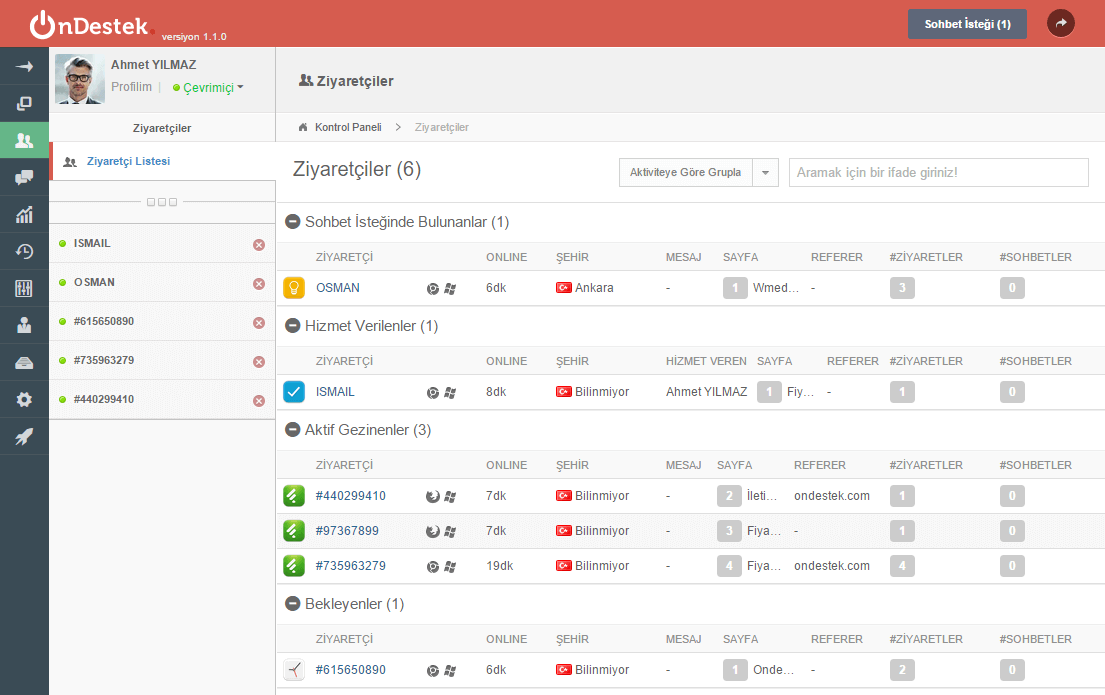Image resolution: width=1105 pixels, height=695 pixels.
Task: Open the sliders control sidebar icon
Action: pyautogui.click(x=24, y=289)
